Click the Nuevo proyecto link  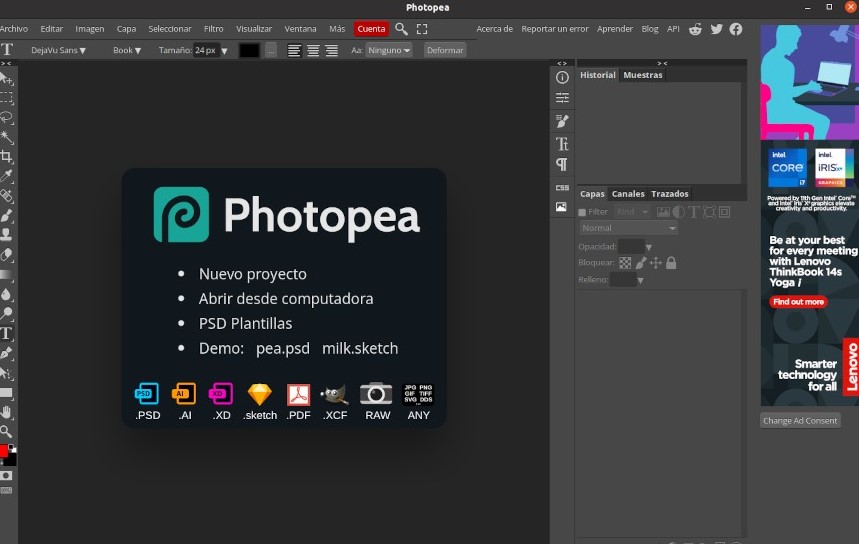click(252, 274)
